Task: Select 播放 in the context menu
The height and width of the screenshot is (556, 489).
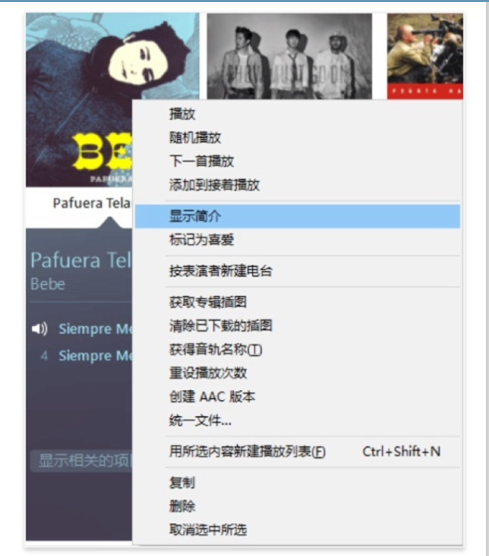Action: point(298,114)
